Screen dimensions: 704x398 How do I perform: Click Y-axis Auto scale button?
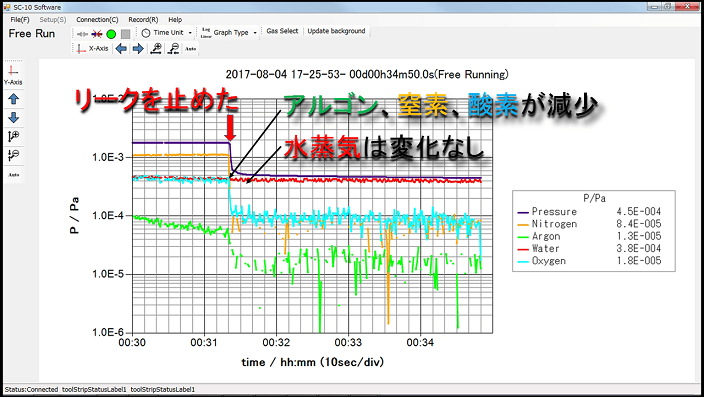click(x=13, y=175)
